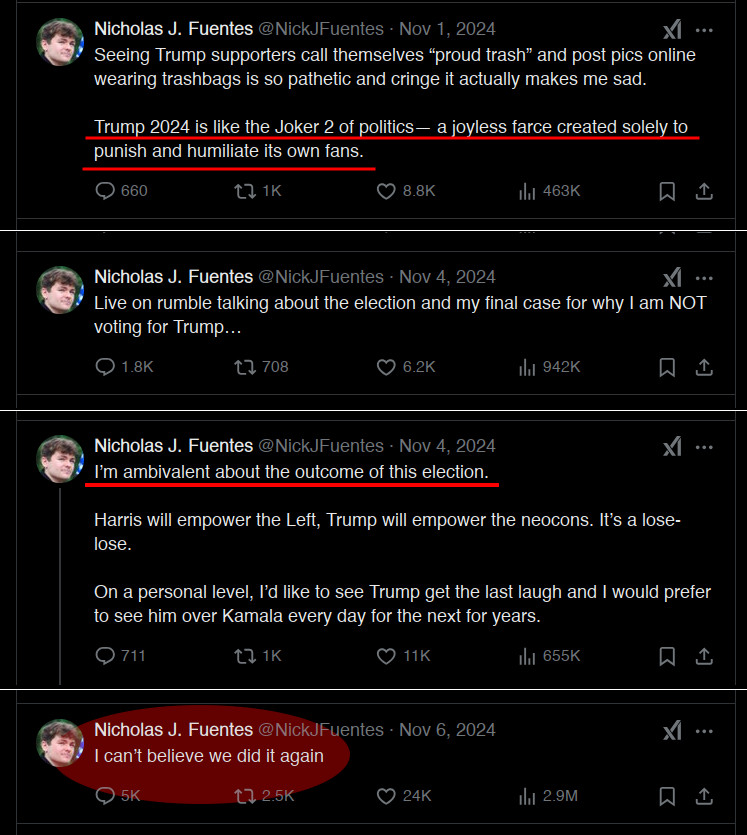Open the Nov 4, 2024 date on rumble tweet

(x=447, y=277)
